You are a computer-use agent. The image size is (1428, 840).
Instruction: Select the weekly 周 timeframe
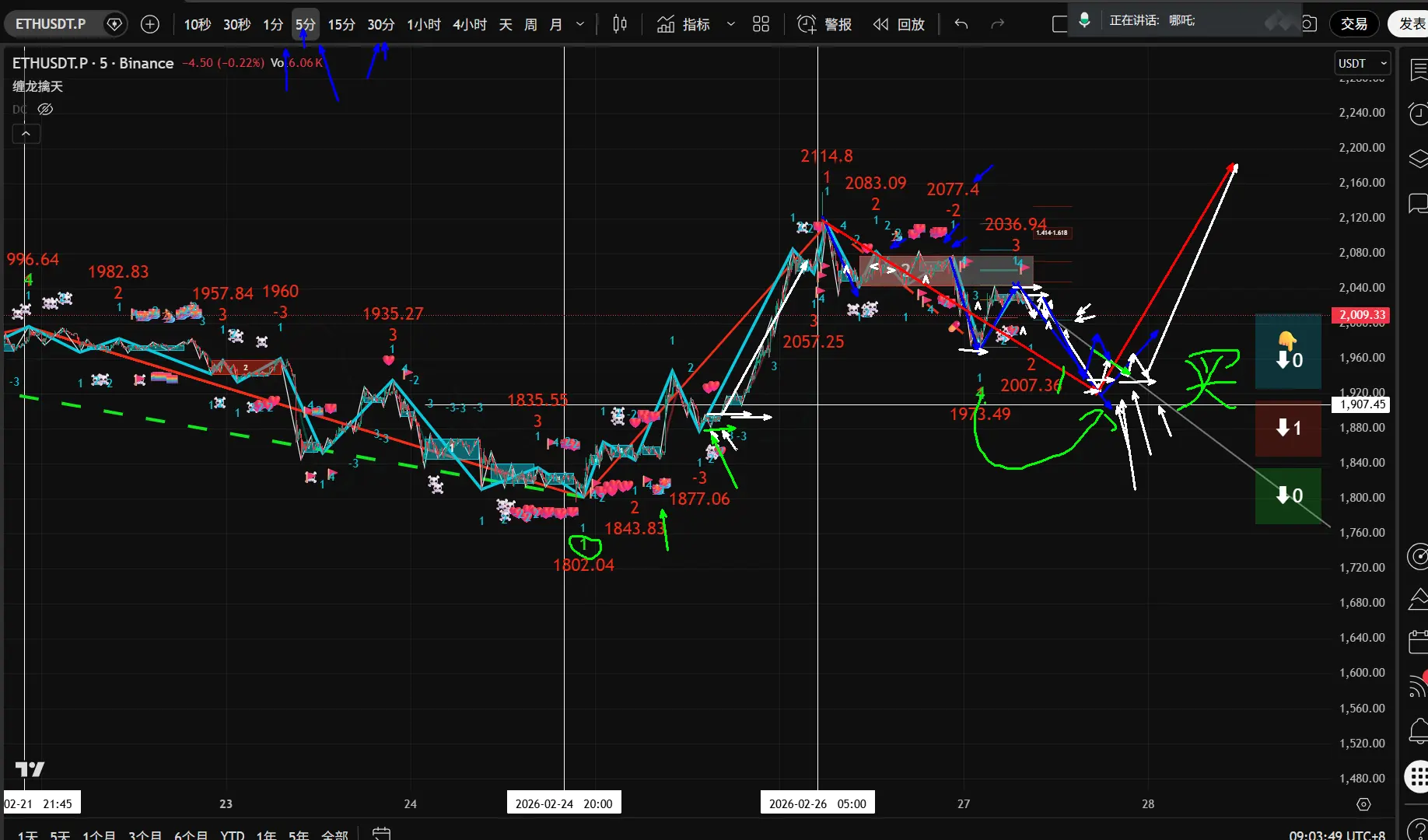click(x=530, y=25)
